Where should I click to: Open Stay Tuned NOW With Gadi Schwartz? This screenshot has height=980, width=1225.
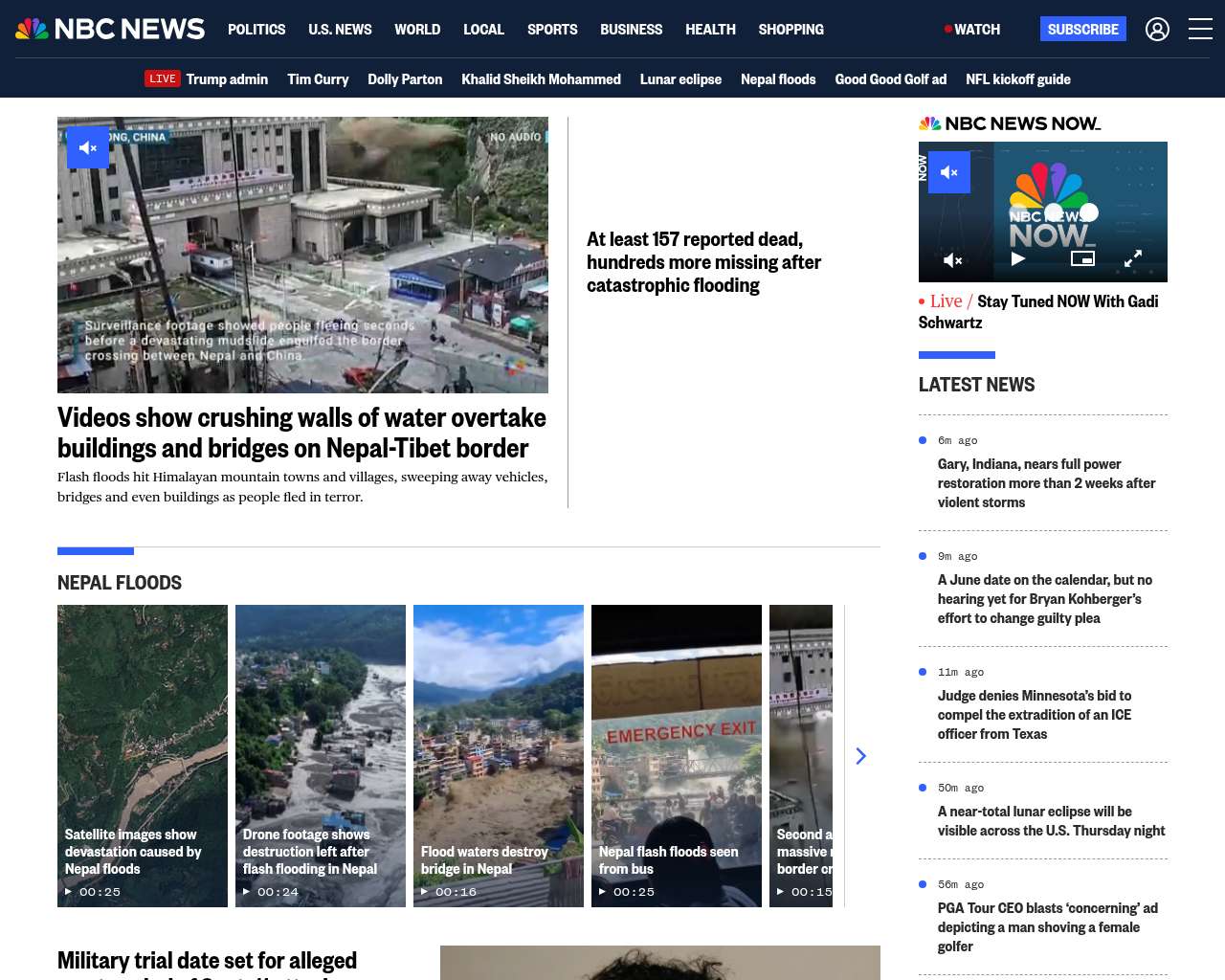1038,312
